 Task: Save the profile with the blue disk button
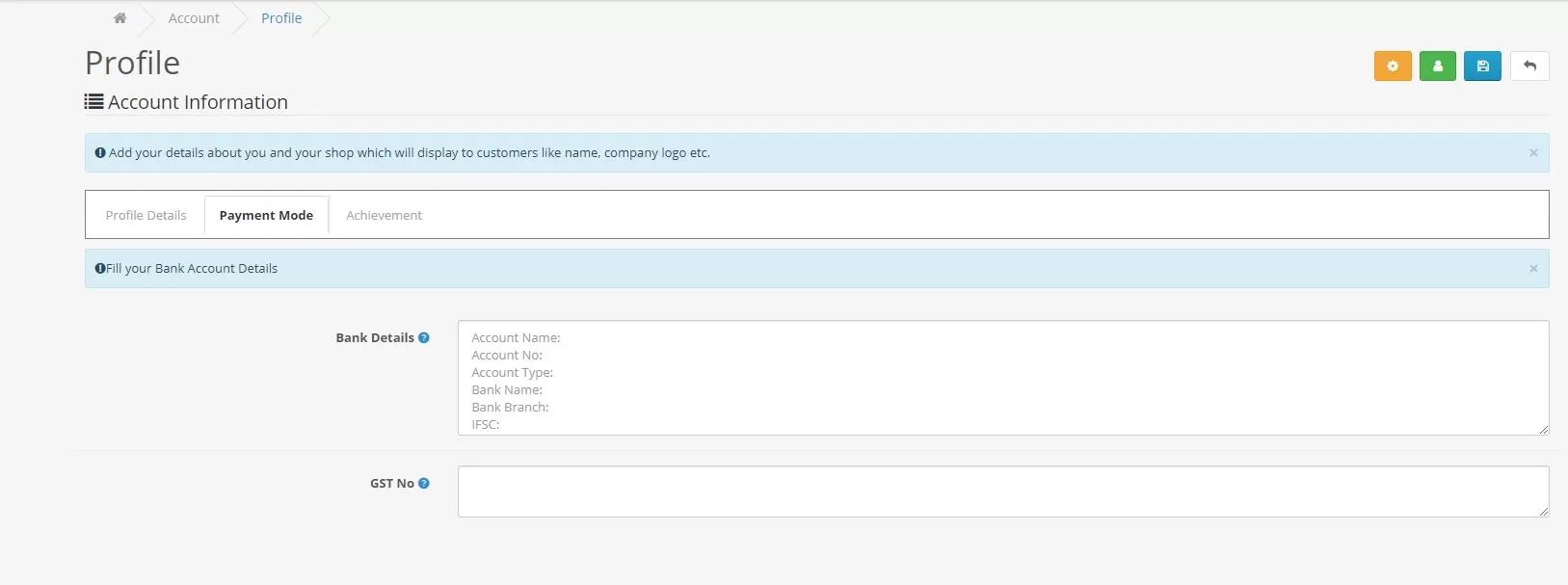tap(1482, 66)
